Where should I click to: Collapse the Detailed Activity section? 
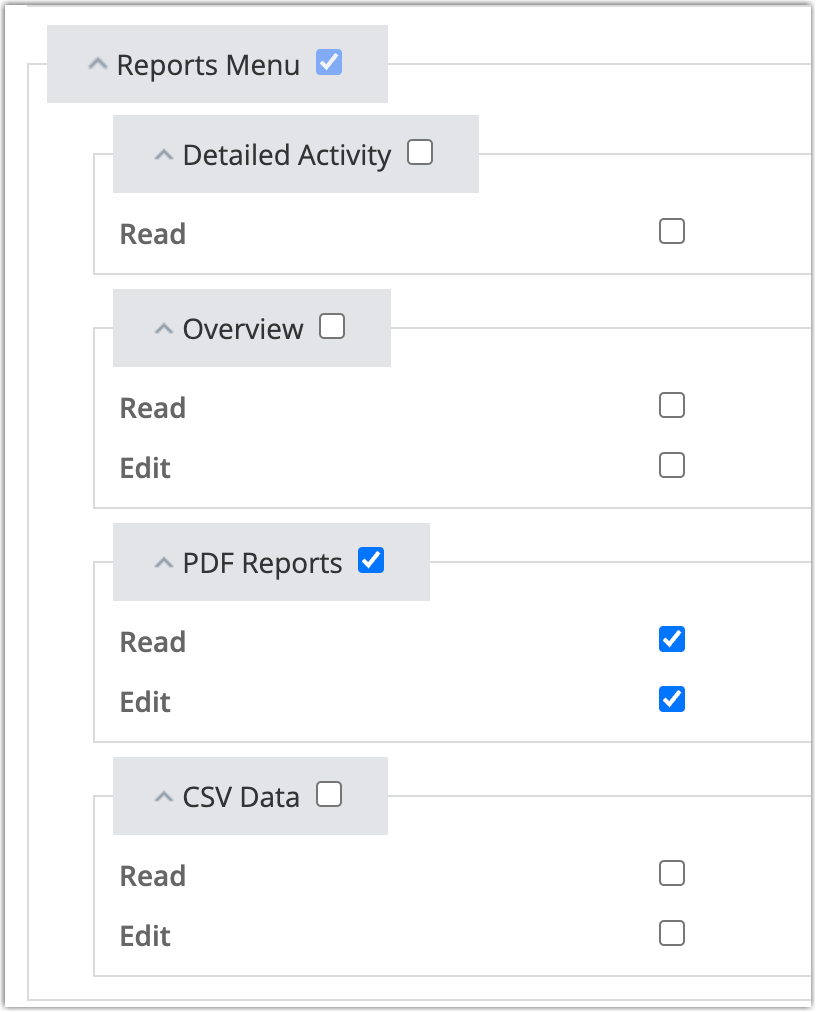point(163,154)
